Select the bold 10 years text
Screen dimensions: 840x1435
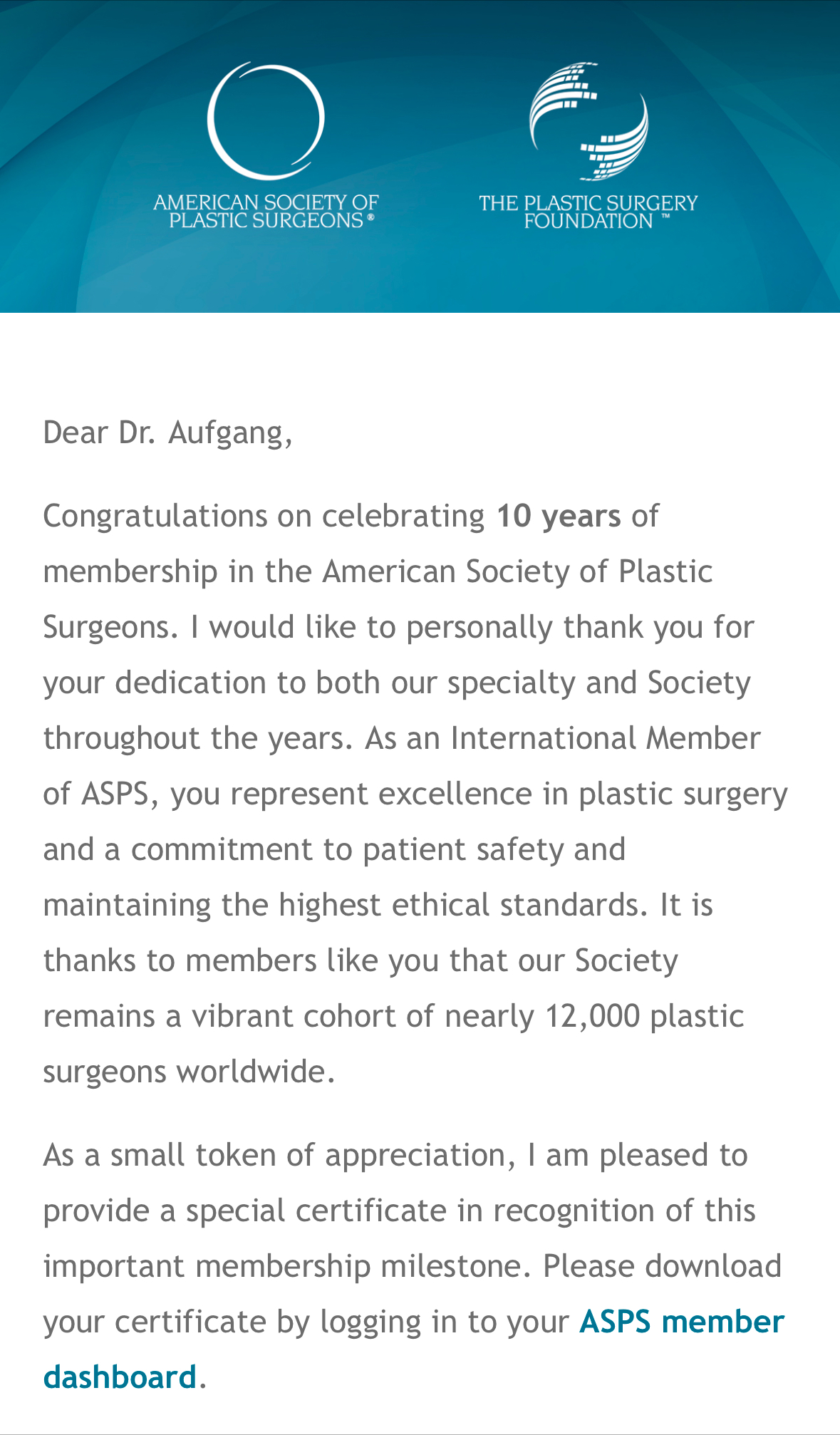559,517
